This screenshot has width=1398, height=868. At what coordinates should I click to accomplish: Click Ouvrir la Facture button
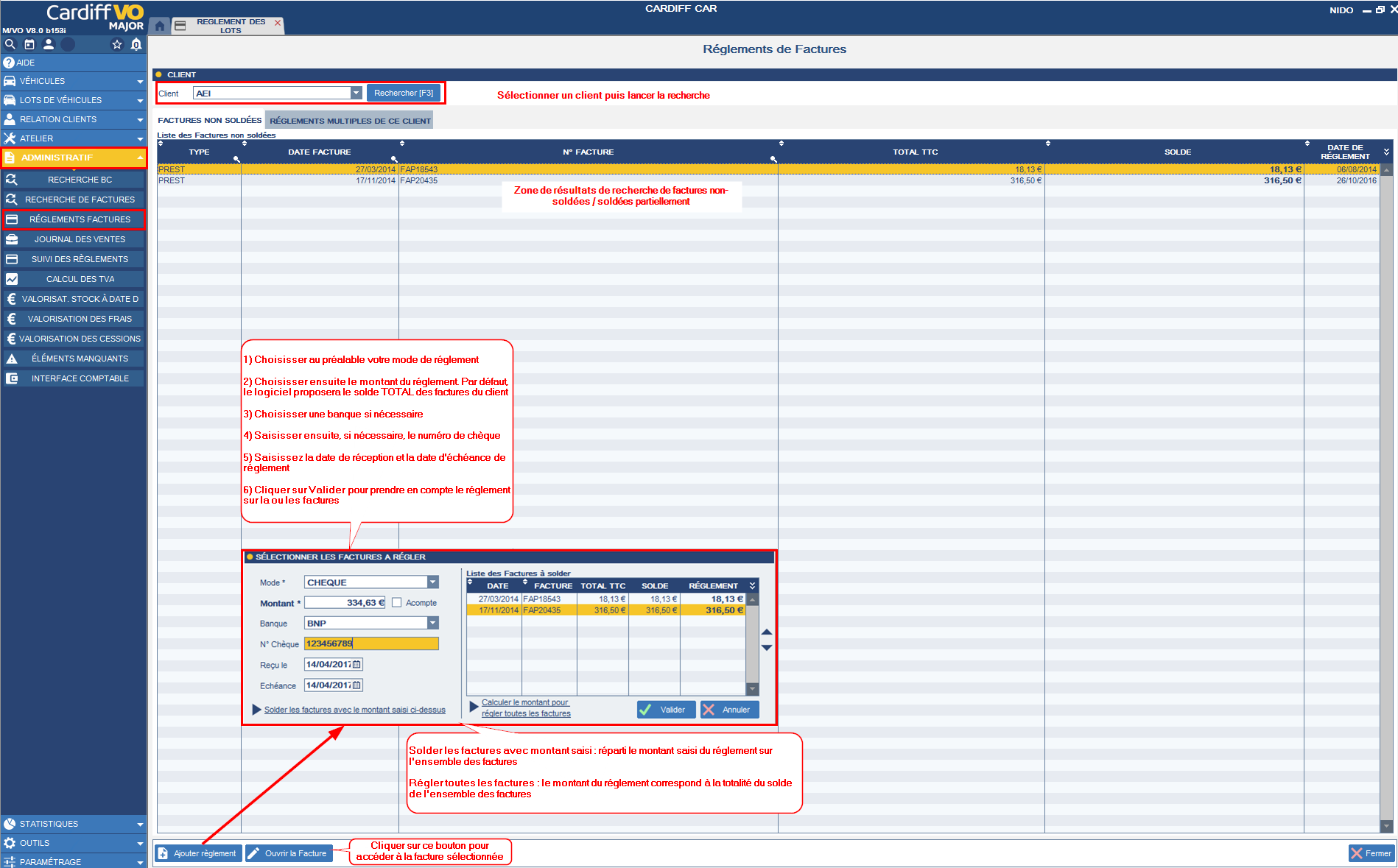point(289,853)
